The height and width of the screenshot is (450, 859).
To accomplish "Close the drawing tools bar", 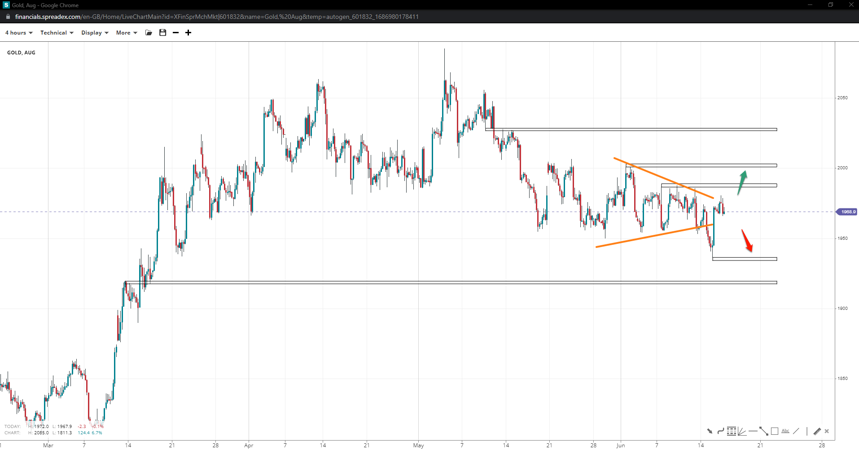I will (827, 431).
